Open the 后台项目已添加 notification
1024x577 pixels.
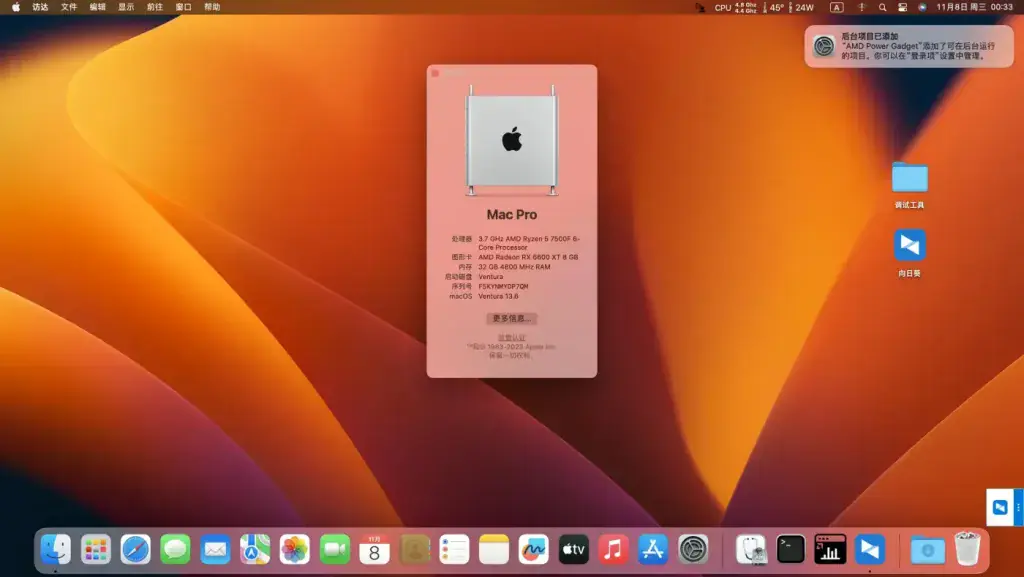(x=909, y=46)
